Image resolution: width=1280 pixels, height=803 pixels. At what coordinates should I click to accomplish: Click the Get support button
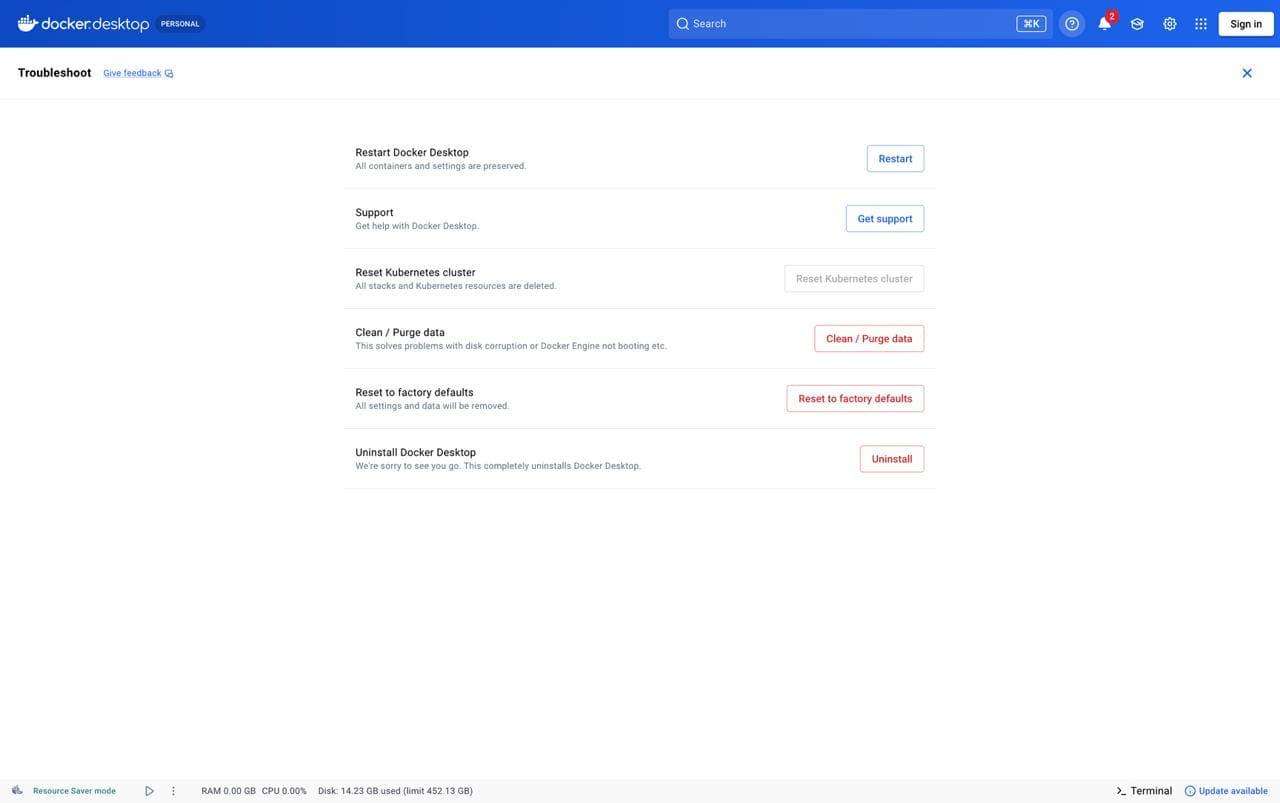885,219
